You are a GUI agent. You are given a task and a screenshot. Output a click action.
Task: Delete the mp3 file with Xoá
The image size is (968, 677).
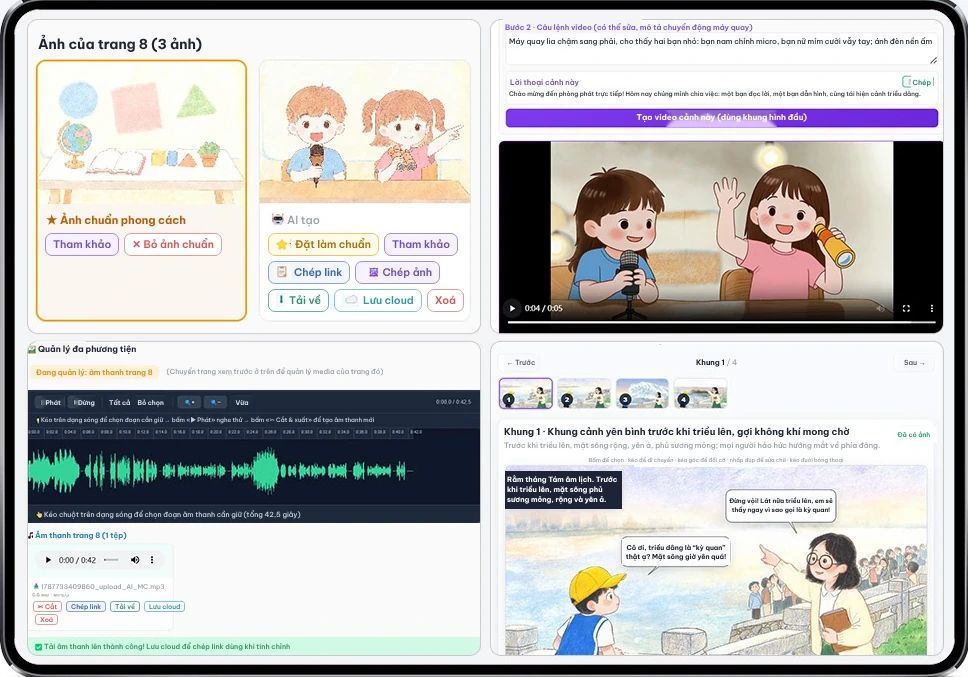[x=46, y=620]
